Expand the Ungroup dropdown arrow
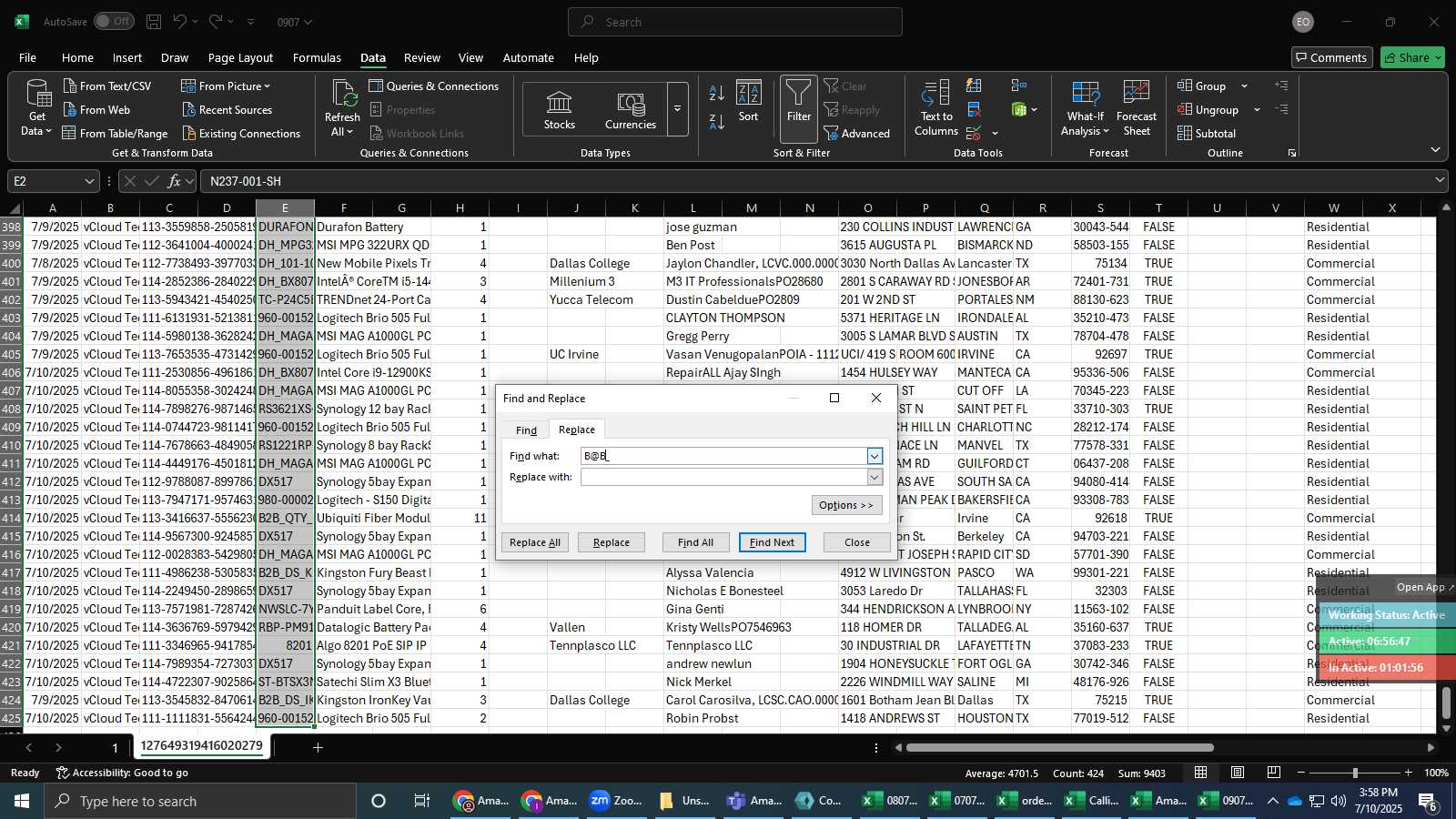The image size is (1456, 819). pos(1257,110)
